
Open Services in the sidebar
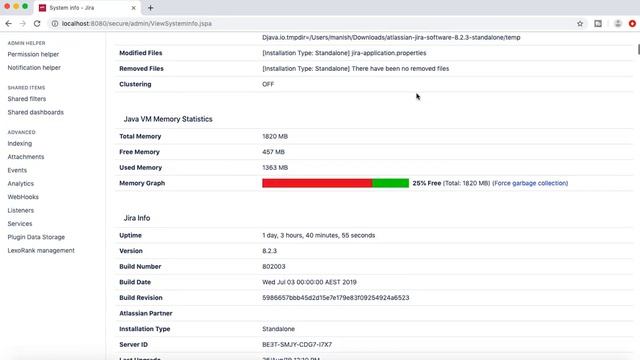(x=20, y=224)
